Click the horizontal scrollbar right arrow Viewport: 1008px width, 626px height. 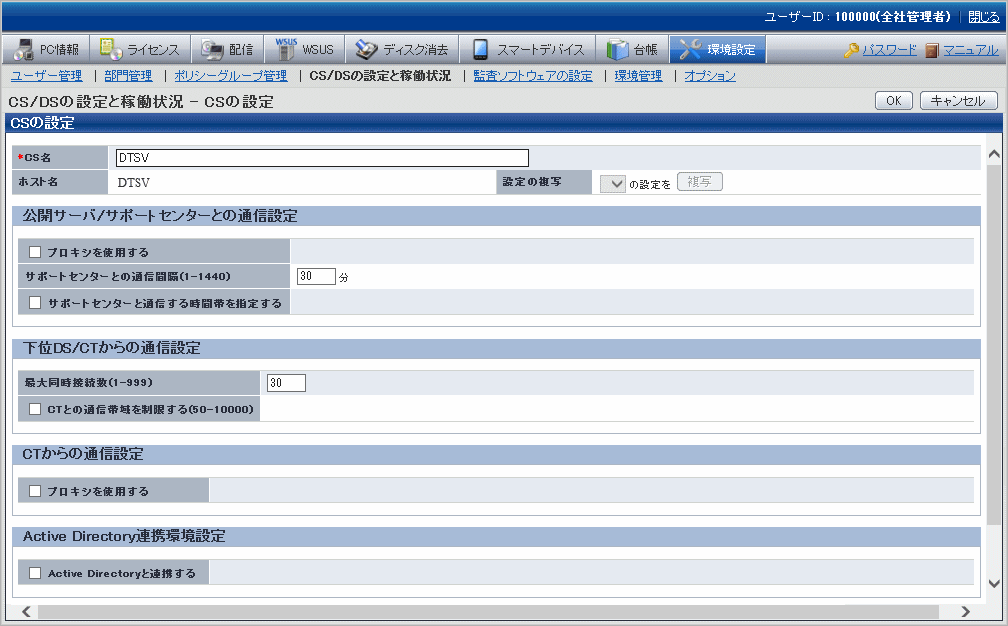point(966,611)
